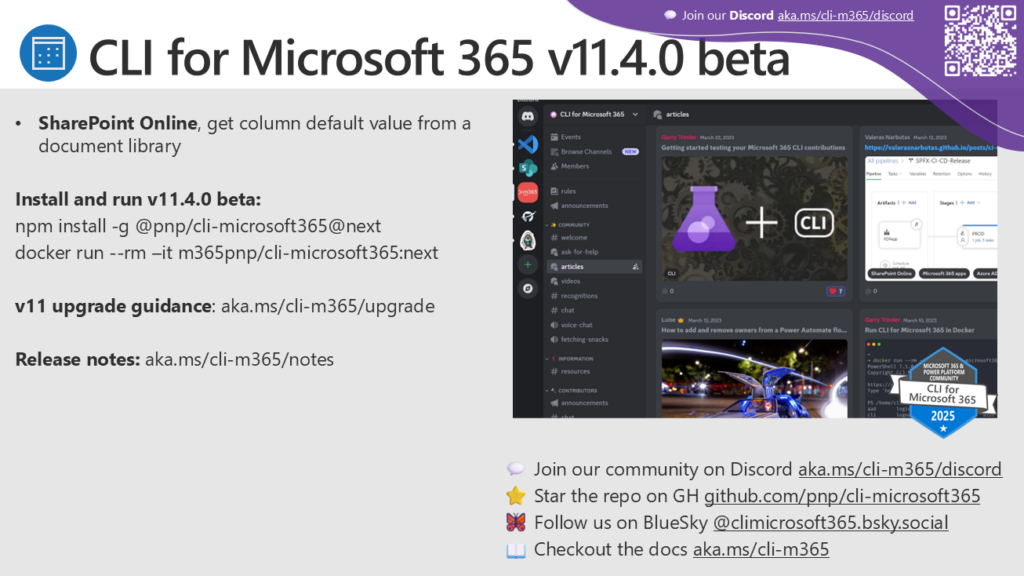
Task: Click the crown icon next to Luise
Action: 680,320
